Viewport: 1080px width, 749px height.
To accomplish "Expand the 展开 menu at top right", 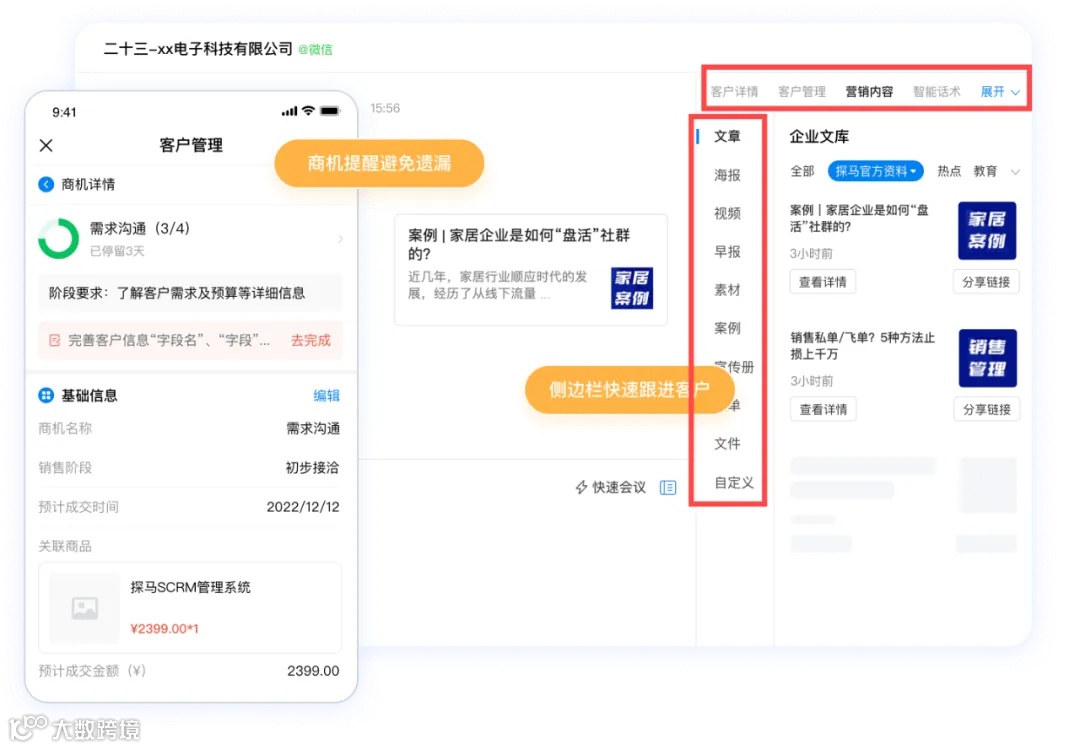I will coord(995,90).
